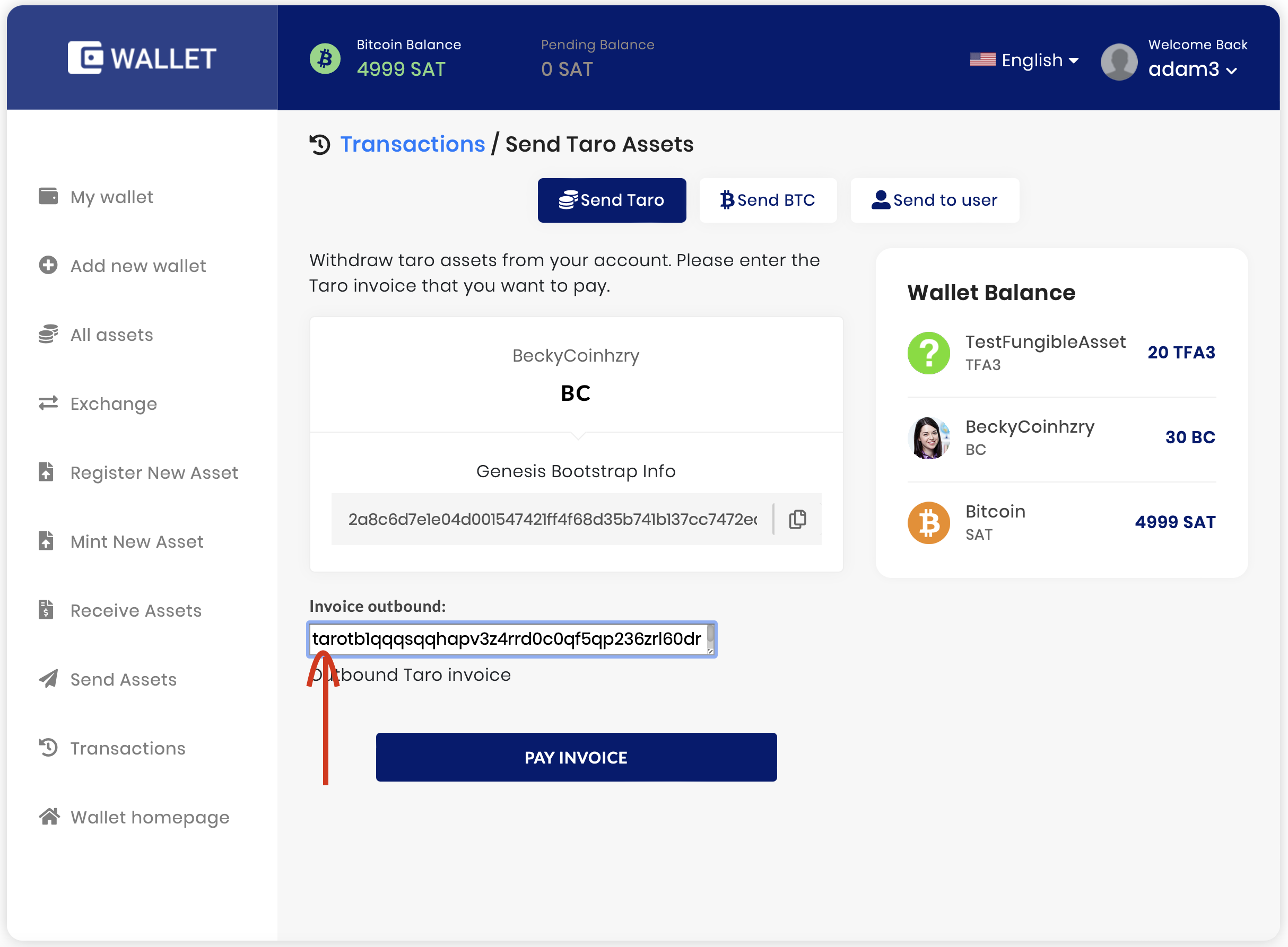Click the WALLET logo icon
Image resolution: width=1288 pixels, height=947 pixels.
pos(85,57)
